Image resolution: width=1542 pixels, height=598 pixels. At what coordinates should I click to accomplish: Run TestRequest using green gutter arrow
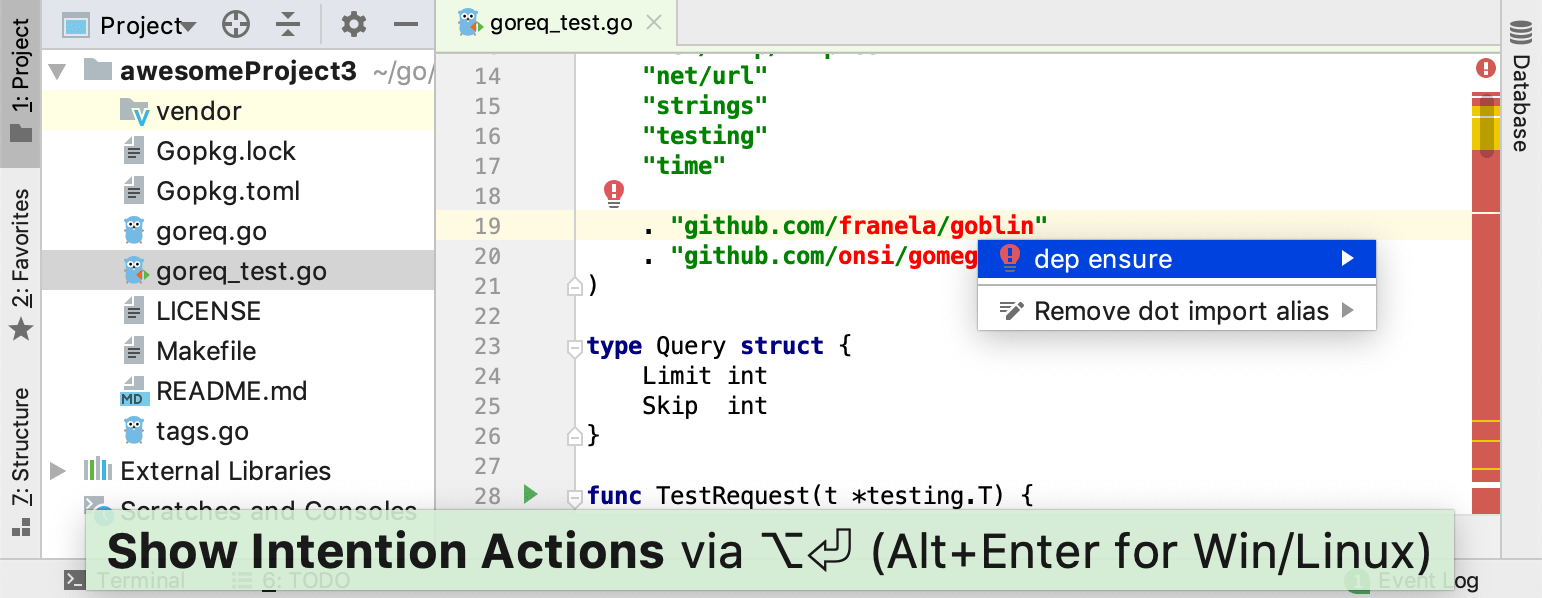pos(530,494)
